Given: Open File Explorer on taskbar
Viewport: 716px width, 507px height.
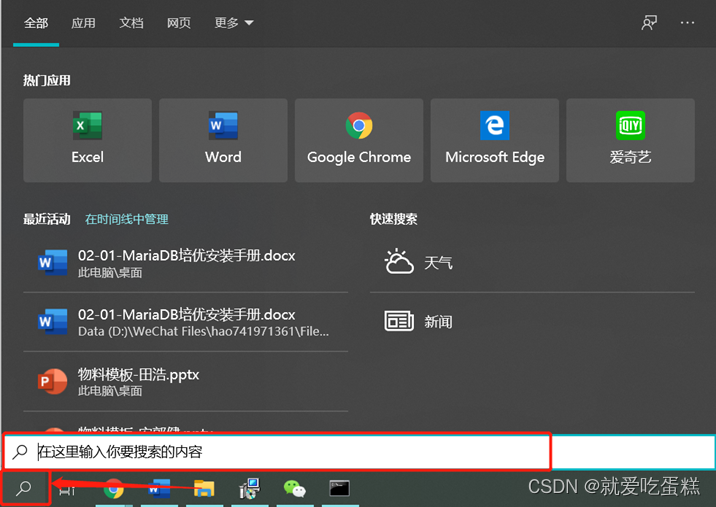Looking at the screenshot, I should [204, 489].
